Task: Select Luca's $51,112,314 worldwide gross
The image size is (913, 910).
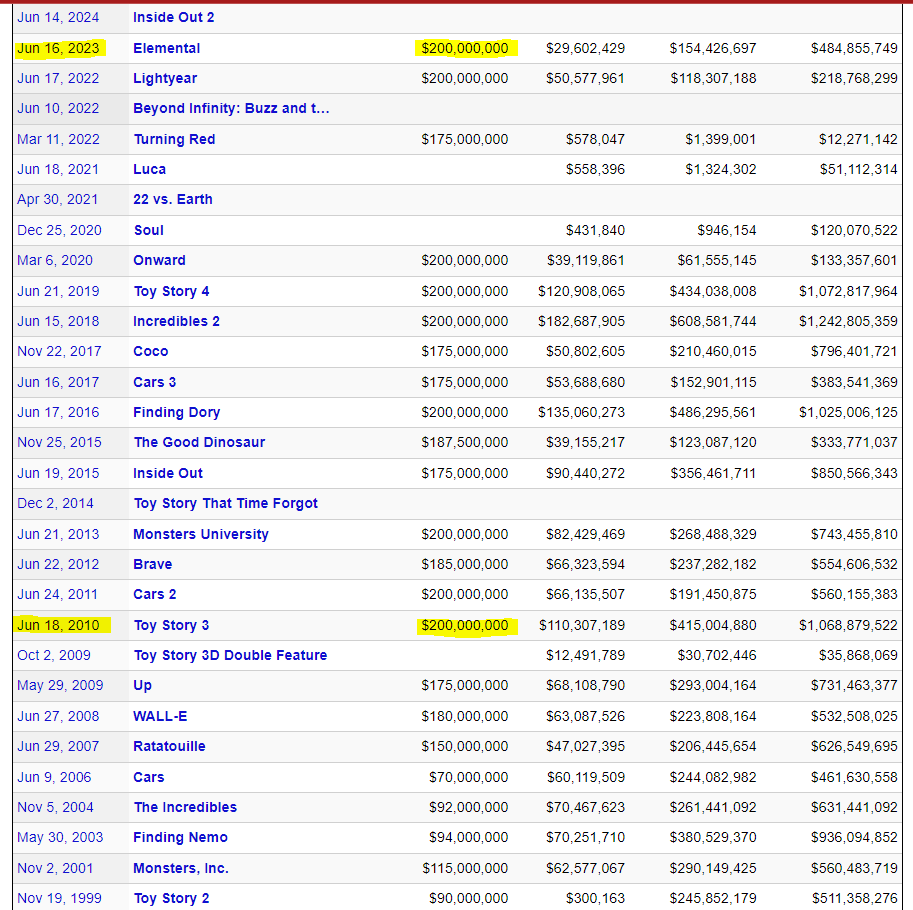Action: (859, 169)
